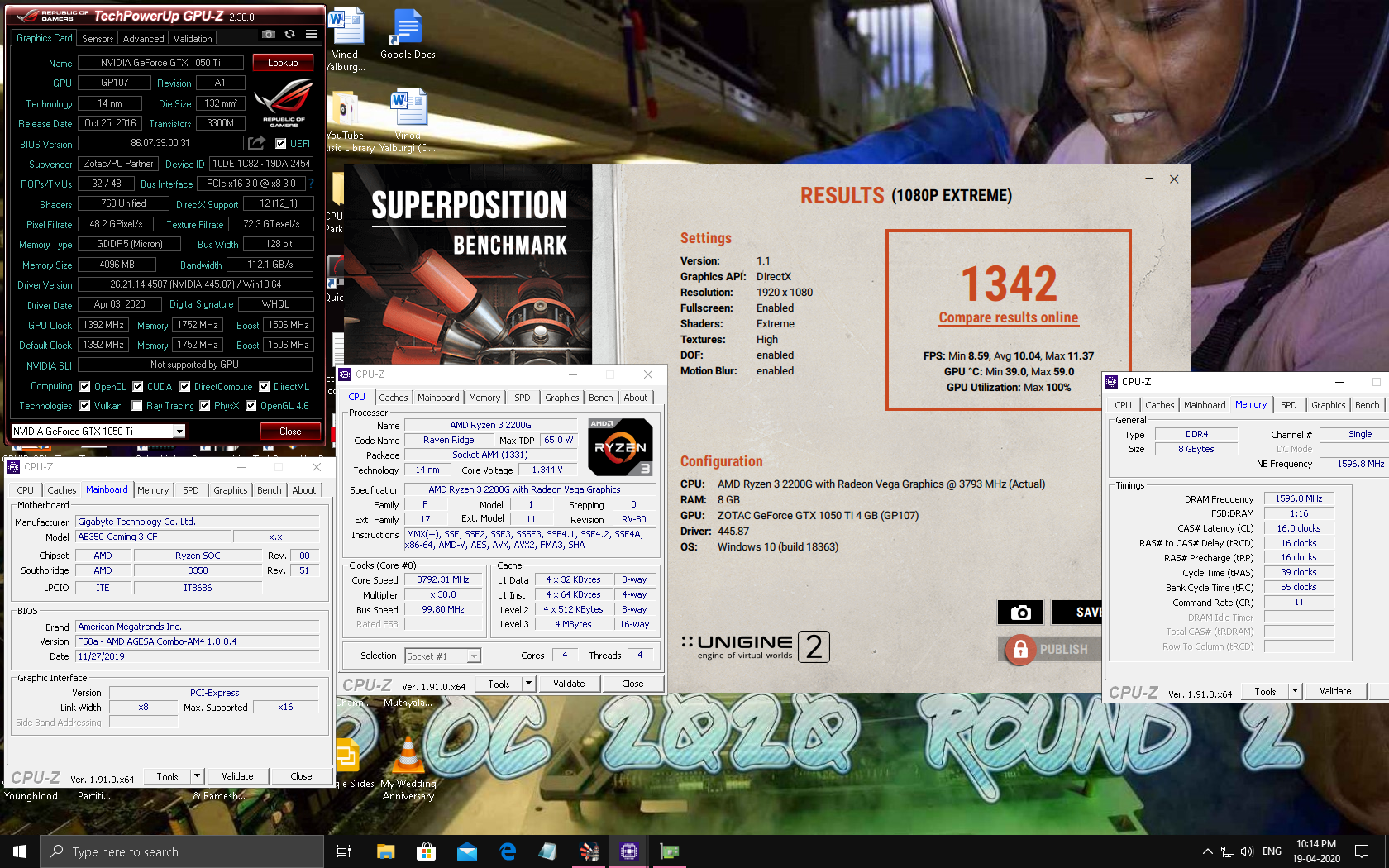Click Close in Mainboard CPU-Z window
Image resolution: width=1389 pixels, height=868 pixels.
click(301, 776)
